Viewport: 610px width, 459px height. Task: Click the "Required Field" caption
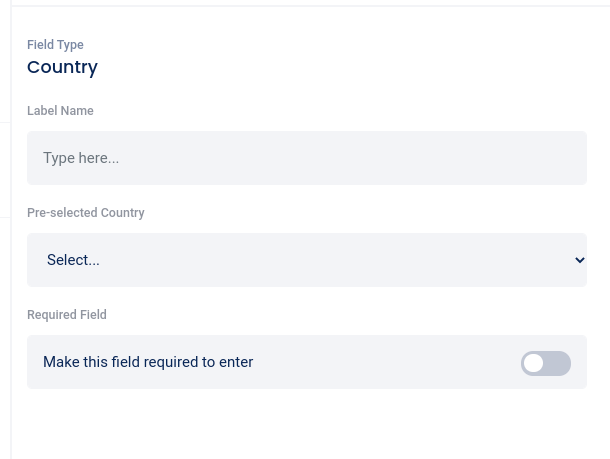point(67,315)
